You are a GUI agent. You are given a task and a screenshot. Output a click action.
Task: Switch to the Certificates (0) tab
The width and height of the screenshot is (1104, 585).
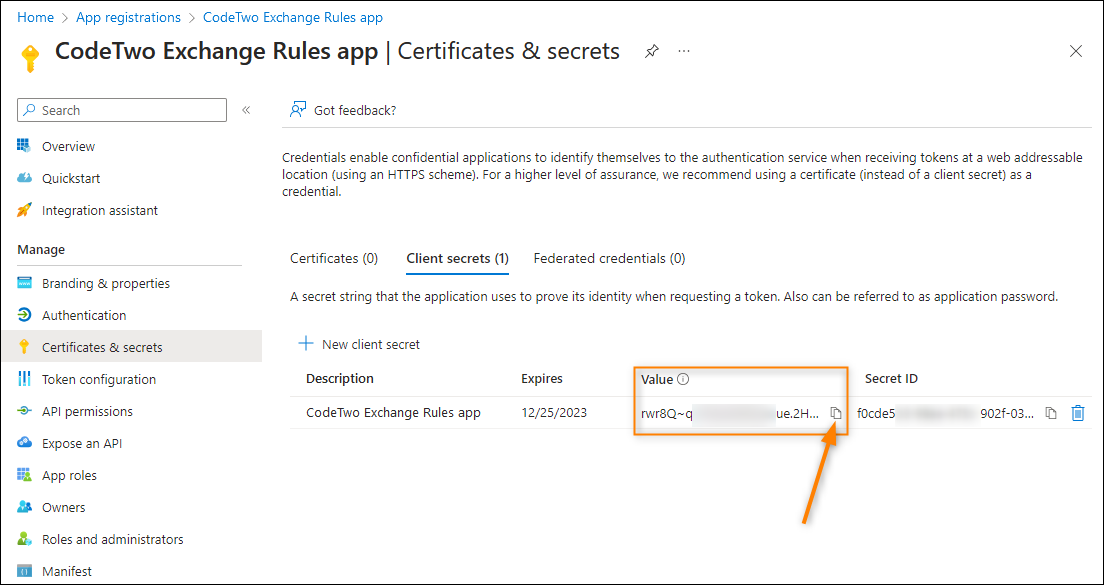coord(334,258)
